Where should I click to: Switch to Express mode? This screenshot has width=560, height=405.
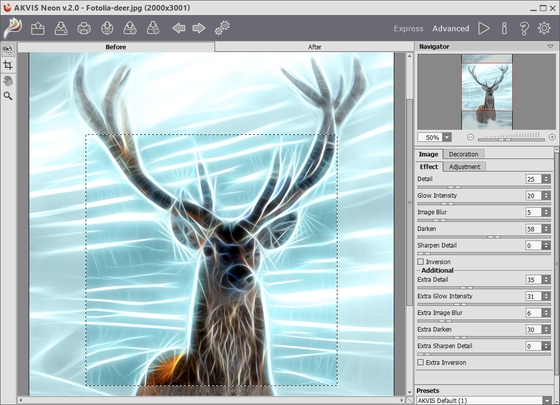point(408,29)
